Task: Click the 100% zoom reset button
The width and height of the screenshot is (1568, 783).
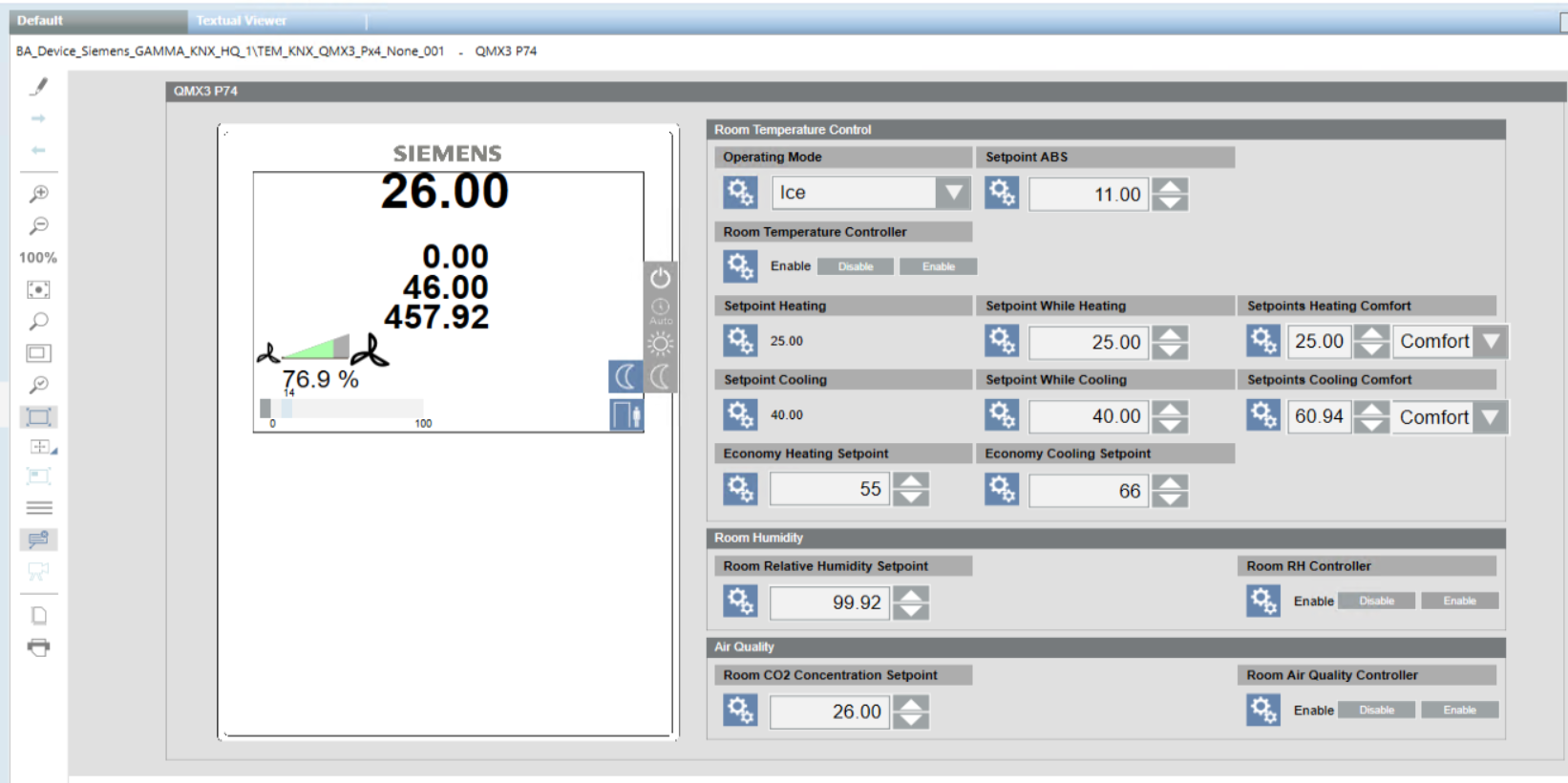Action: 38,258
